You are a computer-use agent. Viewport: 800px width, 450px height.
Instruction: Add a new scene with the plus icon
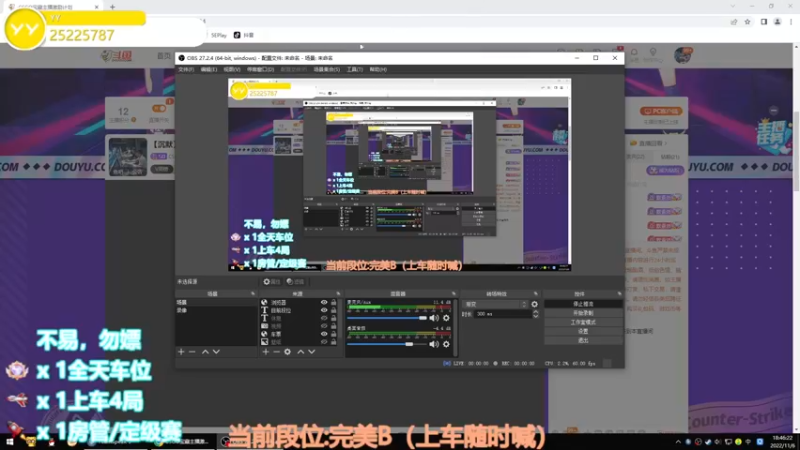click(x=181, y=352)
